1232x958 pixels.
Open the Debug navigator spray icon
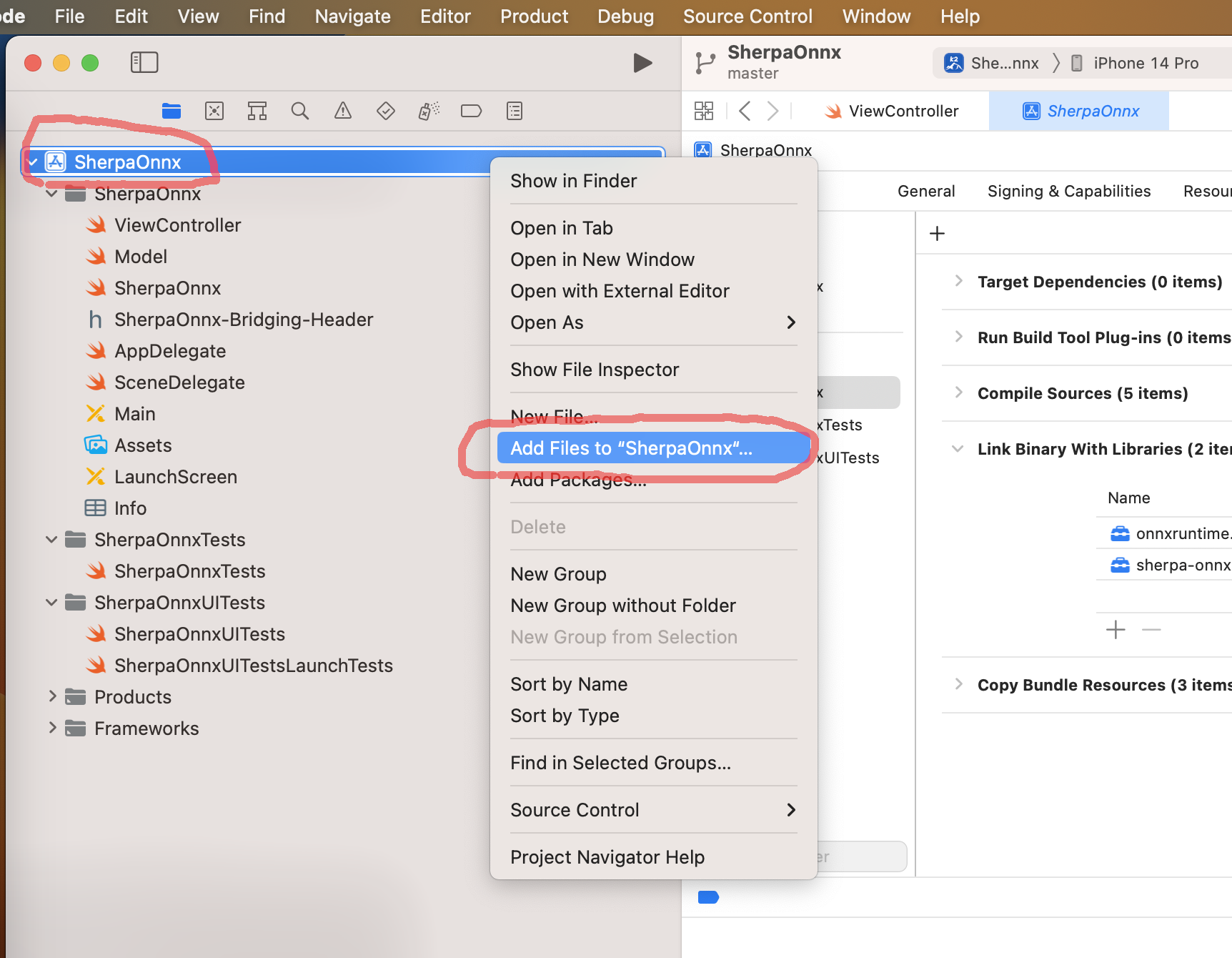pos(429,111)
